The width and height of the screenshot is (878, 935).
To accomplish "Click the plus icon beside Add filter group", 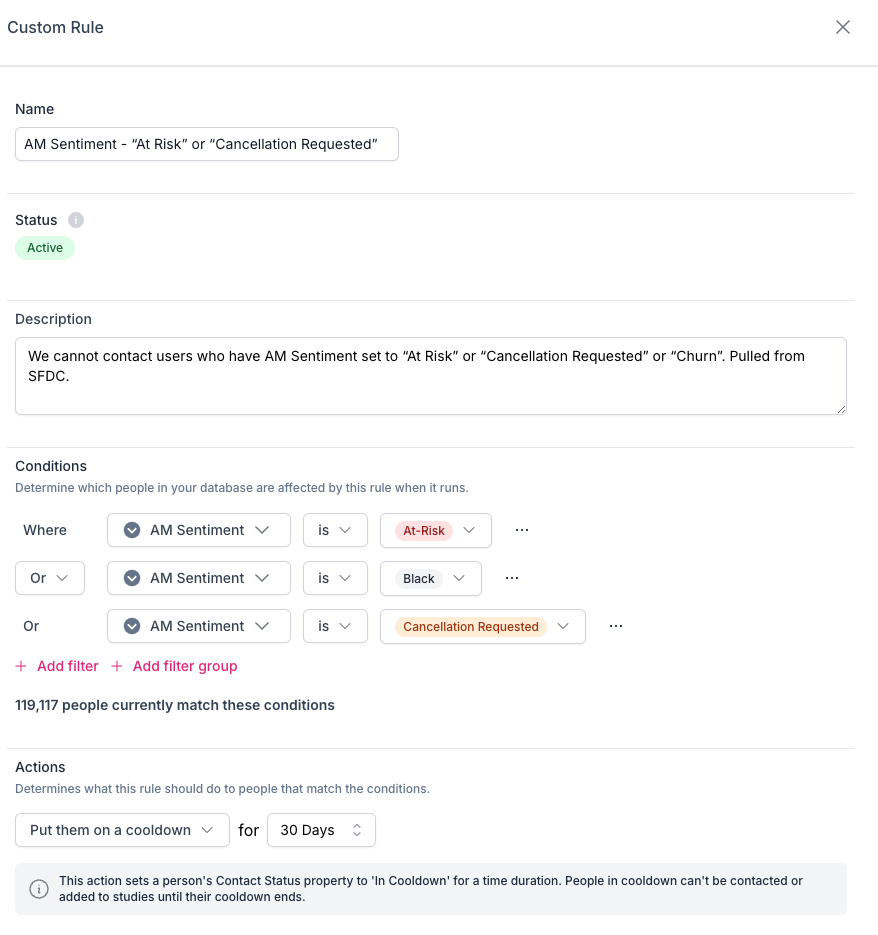I will (x=117, y=666).
